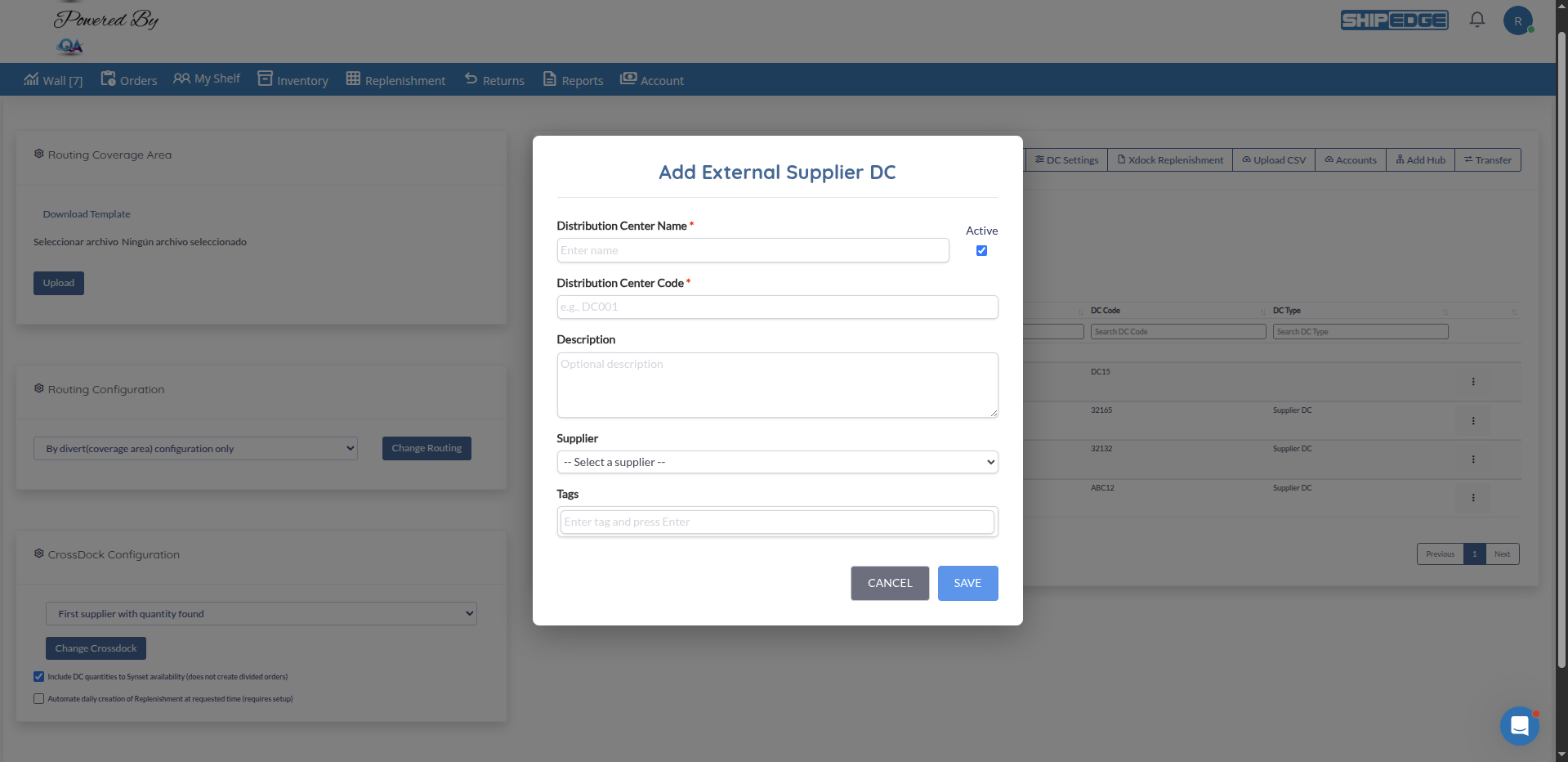Screen dimensions: 1568x762
Task: Click the Orders clipboard icon
Action: click(108, 78)
